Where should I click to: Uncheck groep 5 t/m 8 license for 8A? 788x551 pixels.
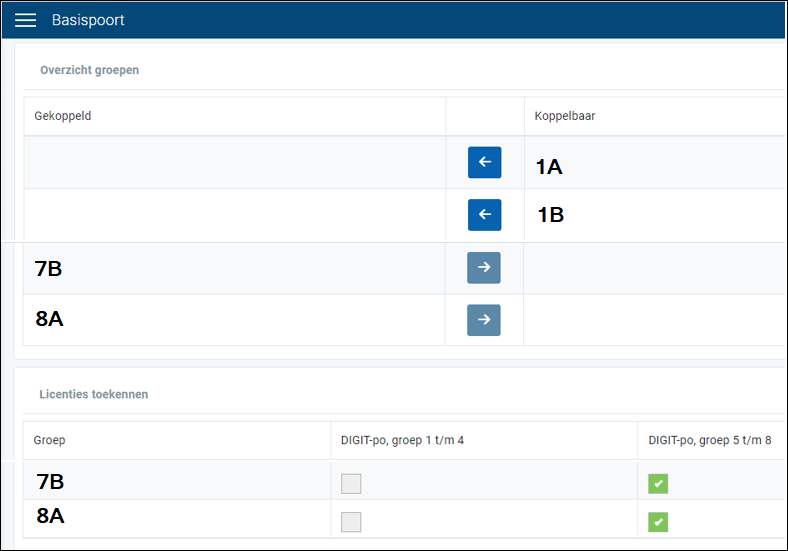(658, 521)
